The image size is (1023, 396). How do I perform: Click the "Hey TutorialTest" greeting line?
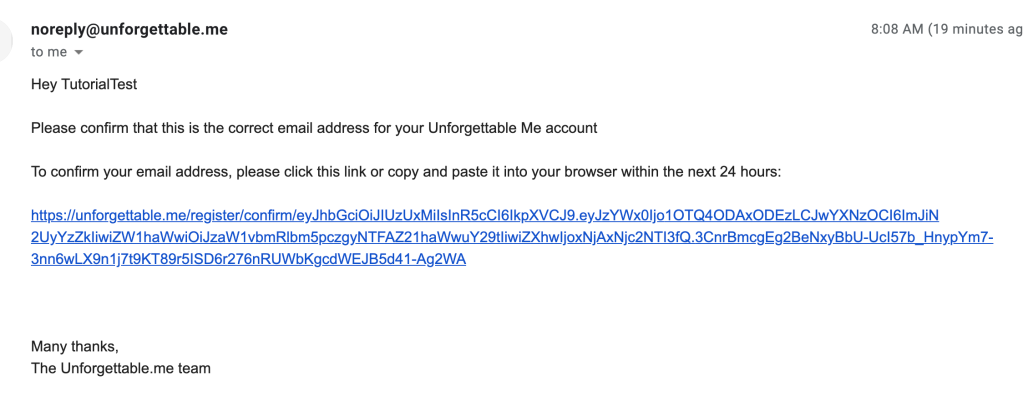(x=84, y=85)
